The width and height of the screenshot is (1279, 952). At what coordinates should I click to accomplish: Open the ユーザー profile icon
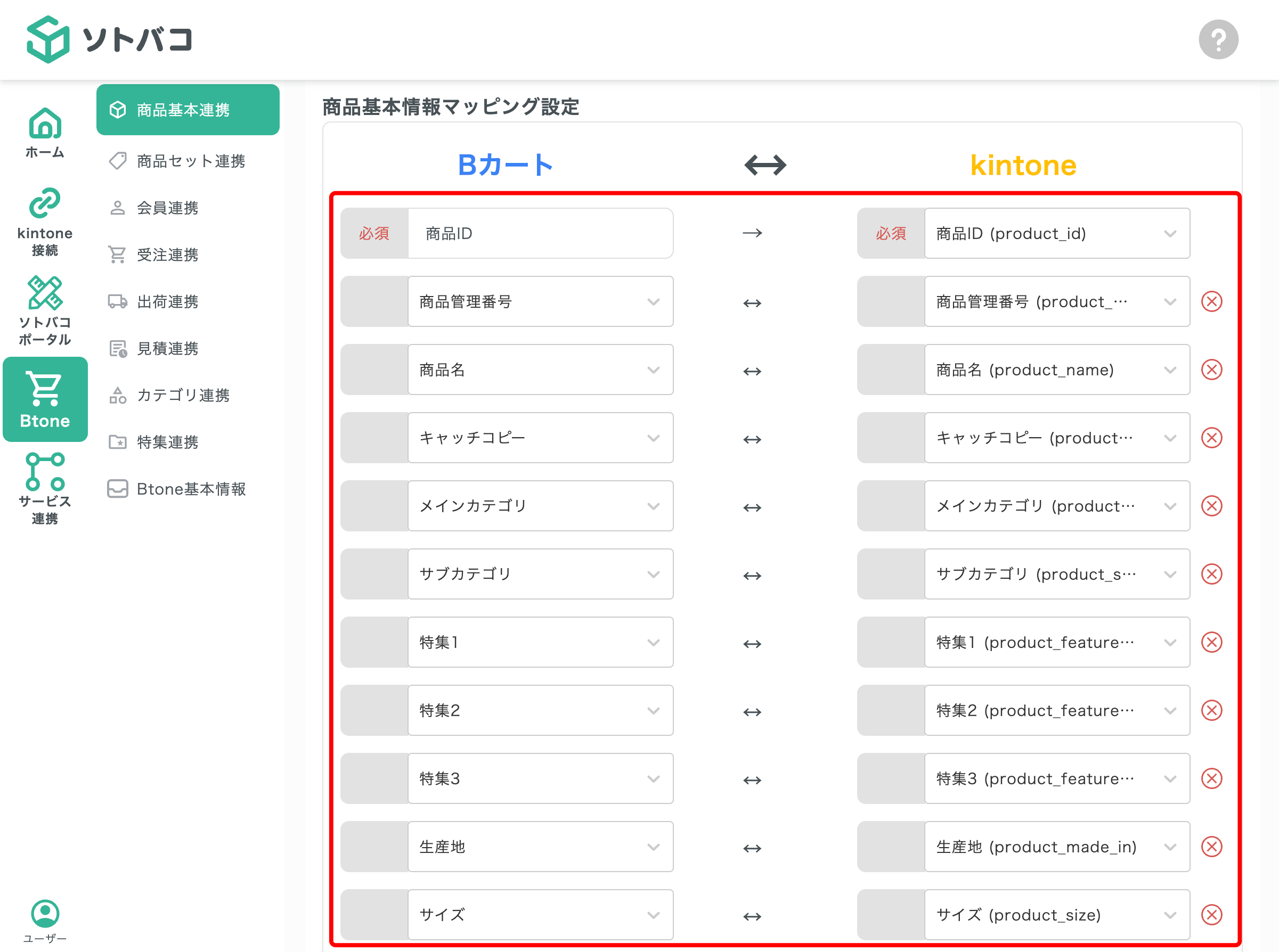(x=45, y=913)
